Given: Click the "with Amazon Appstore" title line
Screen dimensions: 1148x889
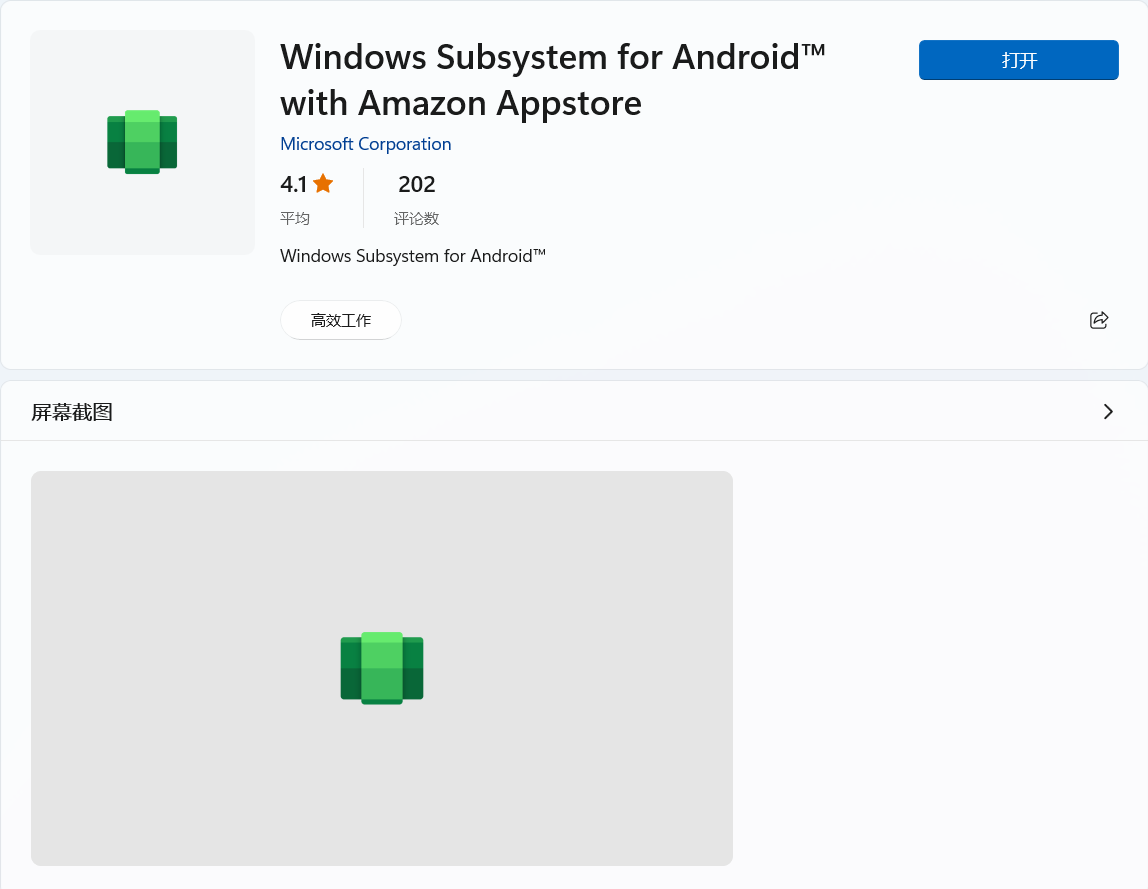Looking at the screenshot, I should [461, 103].
